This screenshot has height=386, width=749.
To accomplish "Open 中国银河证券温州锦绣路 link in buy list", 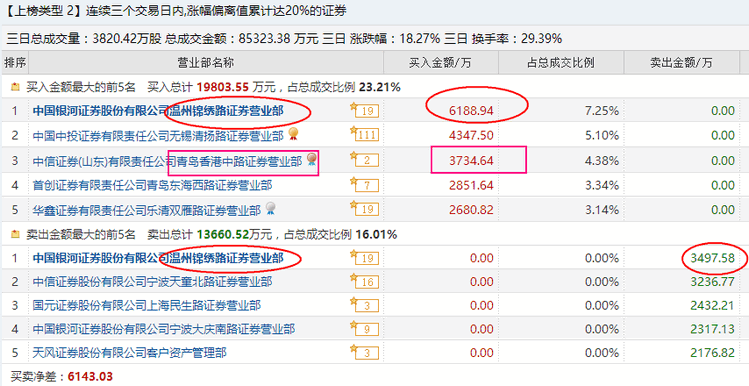I will click(158, 111).
